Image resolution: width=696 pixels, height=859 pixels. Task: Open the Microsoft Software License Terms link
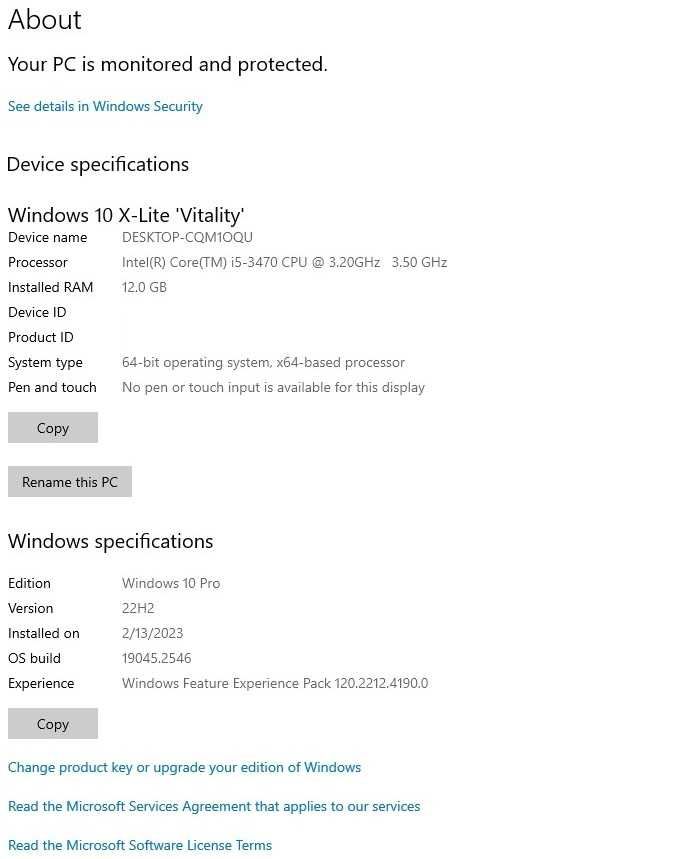pyautogui.click(x=140, y=845)
